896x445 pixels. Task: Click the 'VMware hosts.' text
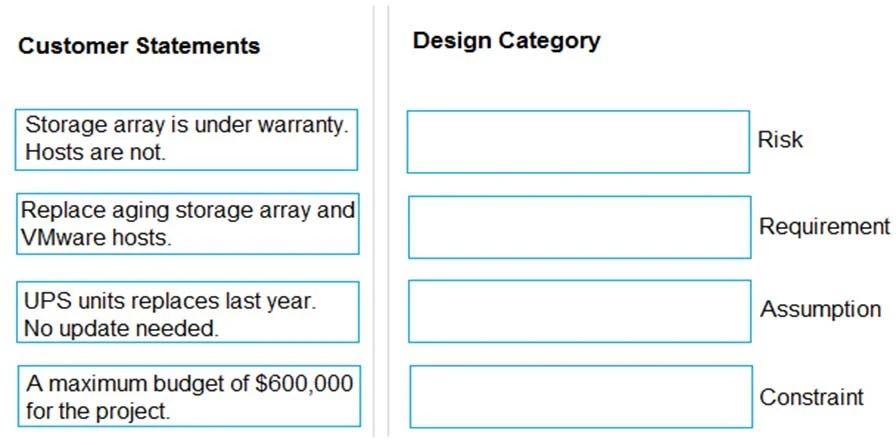(x=96, y=238)
